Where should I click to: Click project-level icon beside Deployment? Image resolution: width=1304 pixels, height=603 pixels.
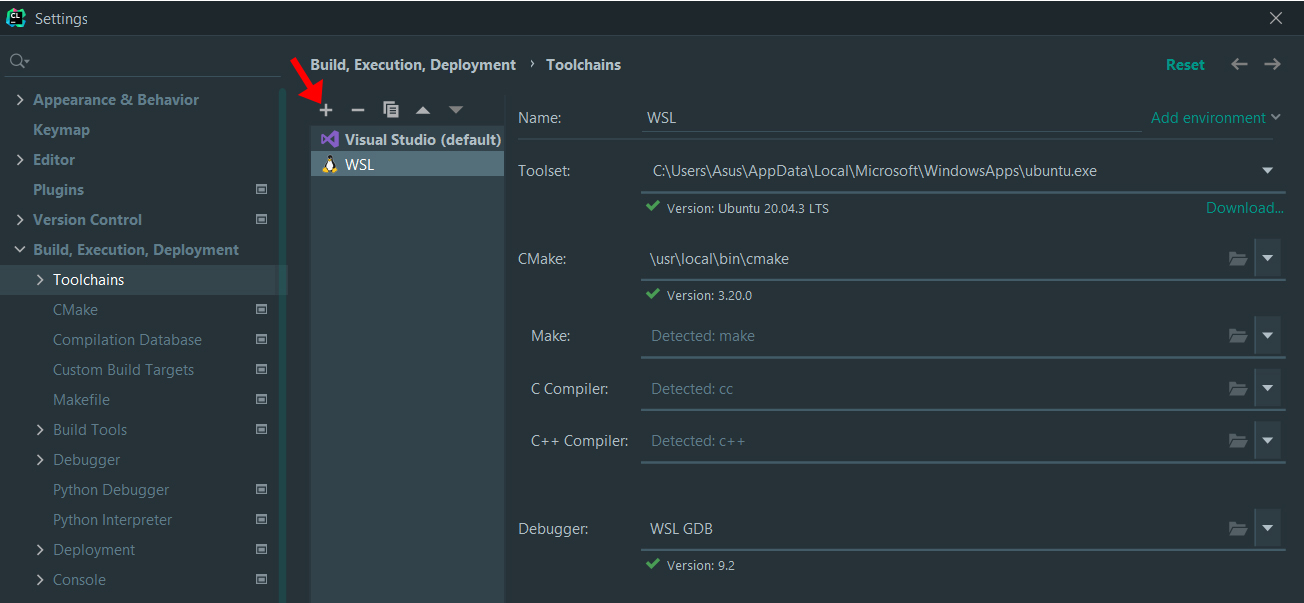point(261,549)
